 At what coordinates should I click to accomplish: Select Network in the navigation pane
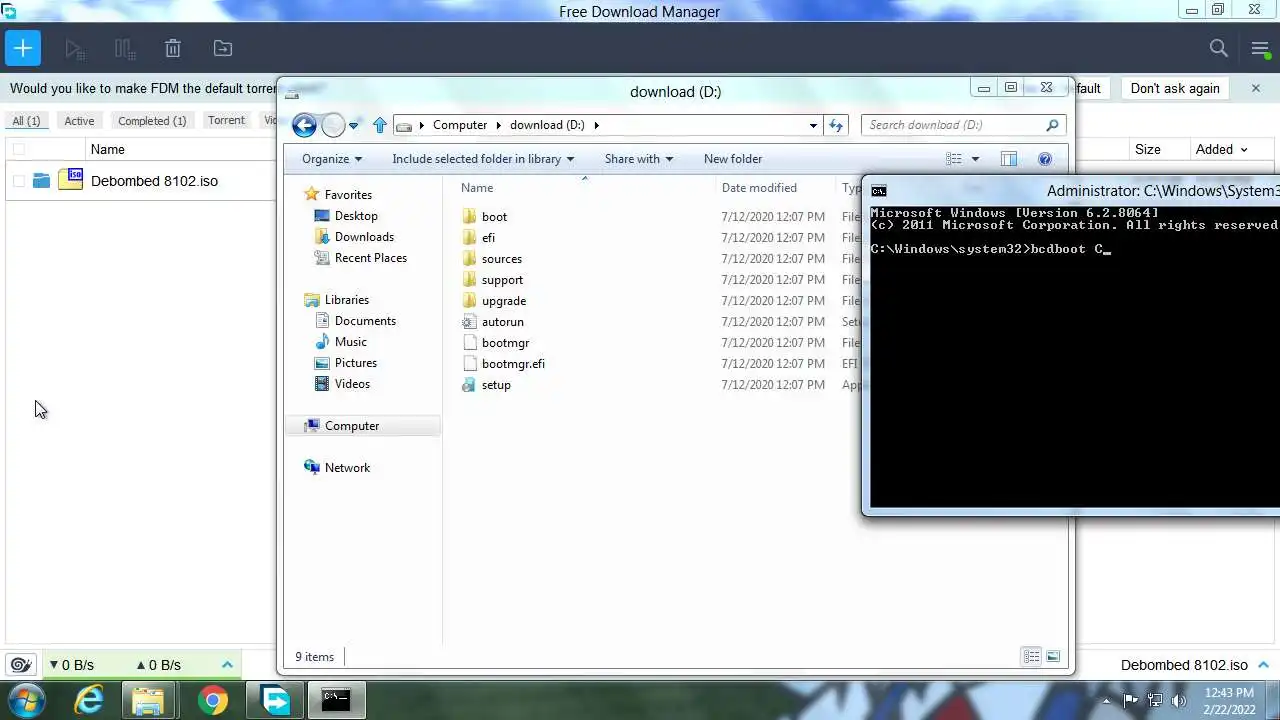pos(347,468)
